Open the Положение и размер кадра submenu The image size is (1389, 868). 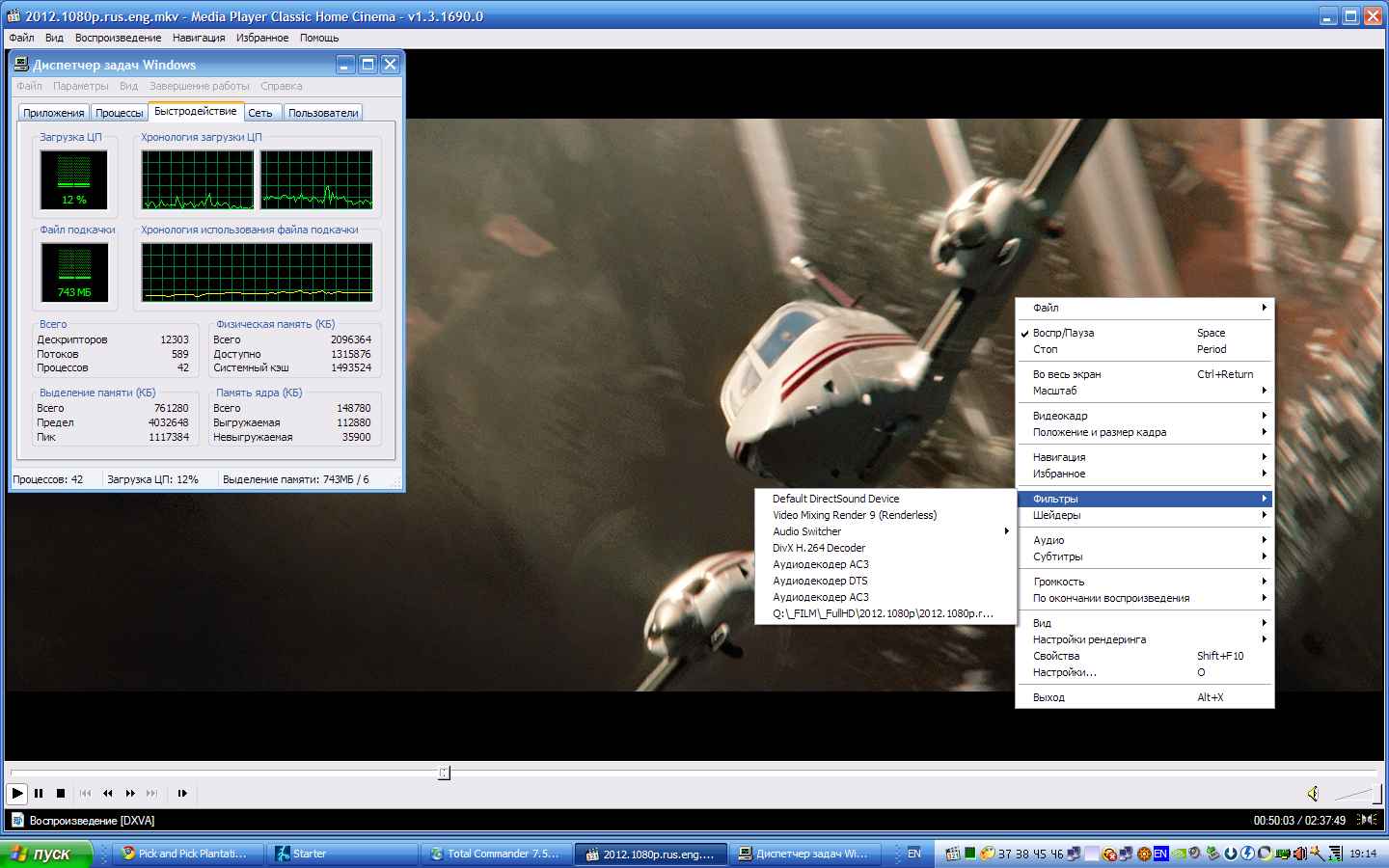[x=1145, y=432]
